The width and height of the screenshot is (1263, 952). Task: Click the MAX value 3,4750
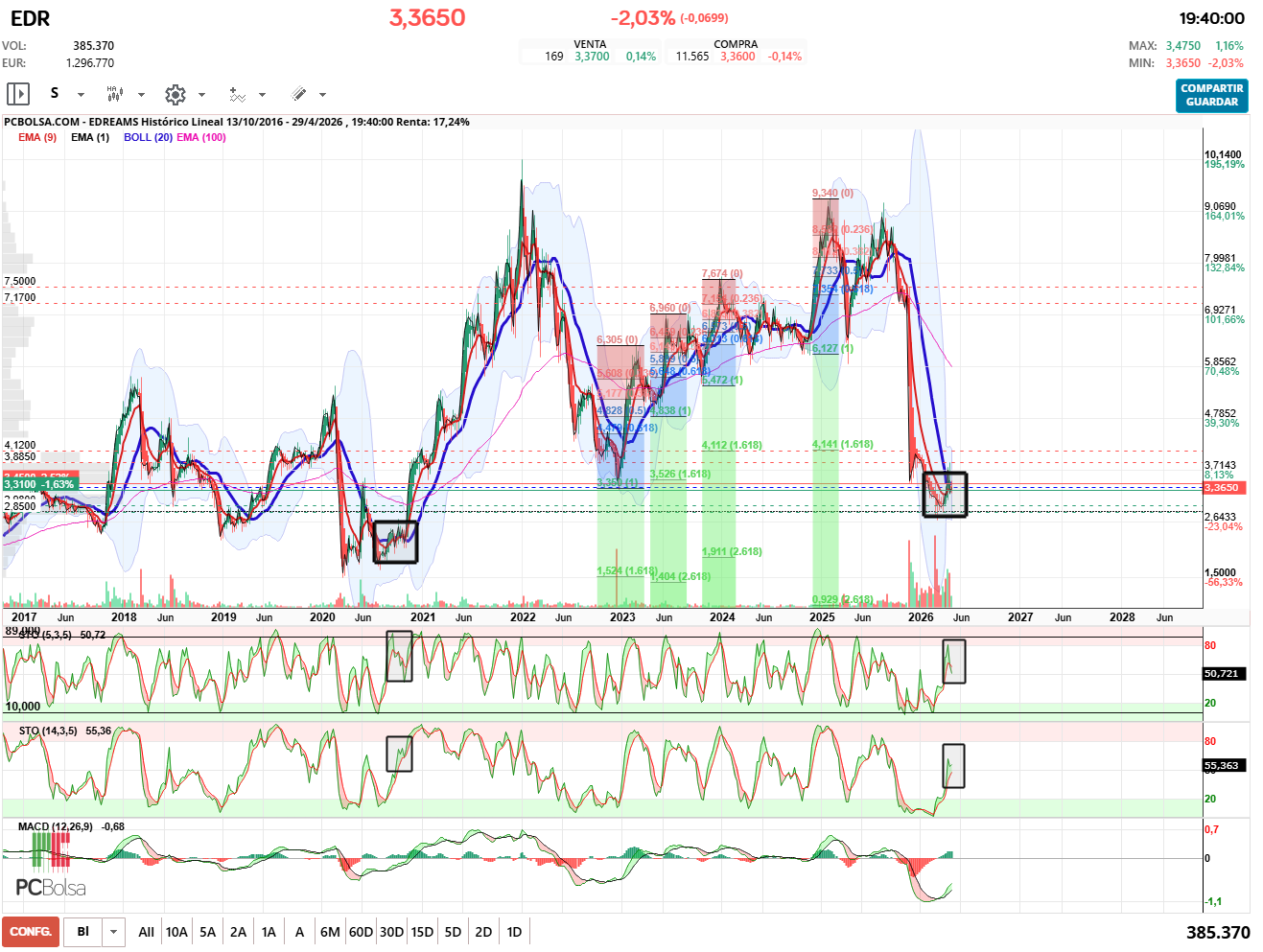(1183, 46)
